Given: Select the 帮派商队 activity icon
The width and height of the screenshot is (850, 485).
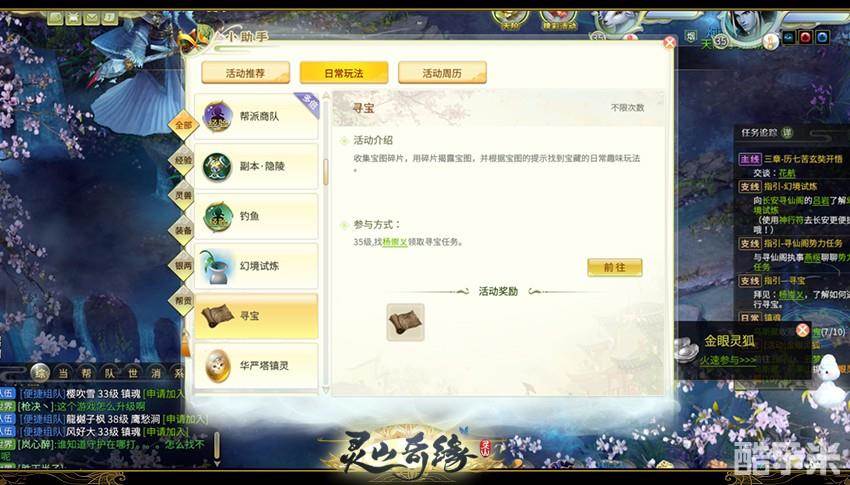Looking at the screenshot, I should pos(217,116).
